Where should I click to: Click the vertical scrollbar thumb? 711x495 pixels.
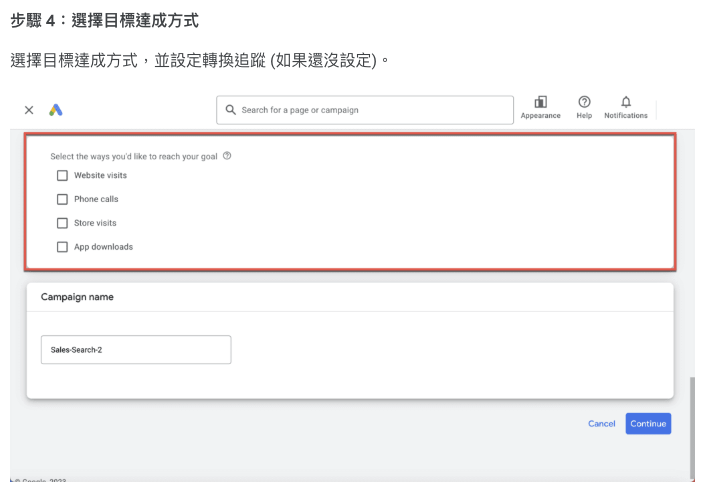pos(692,426)
